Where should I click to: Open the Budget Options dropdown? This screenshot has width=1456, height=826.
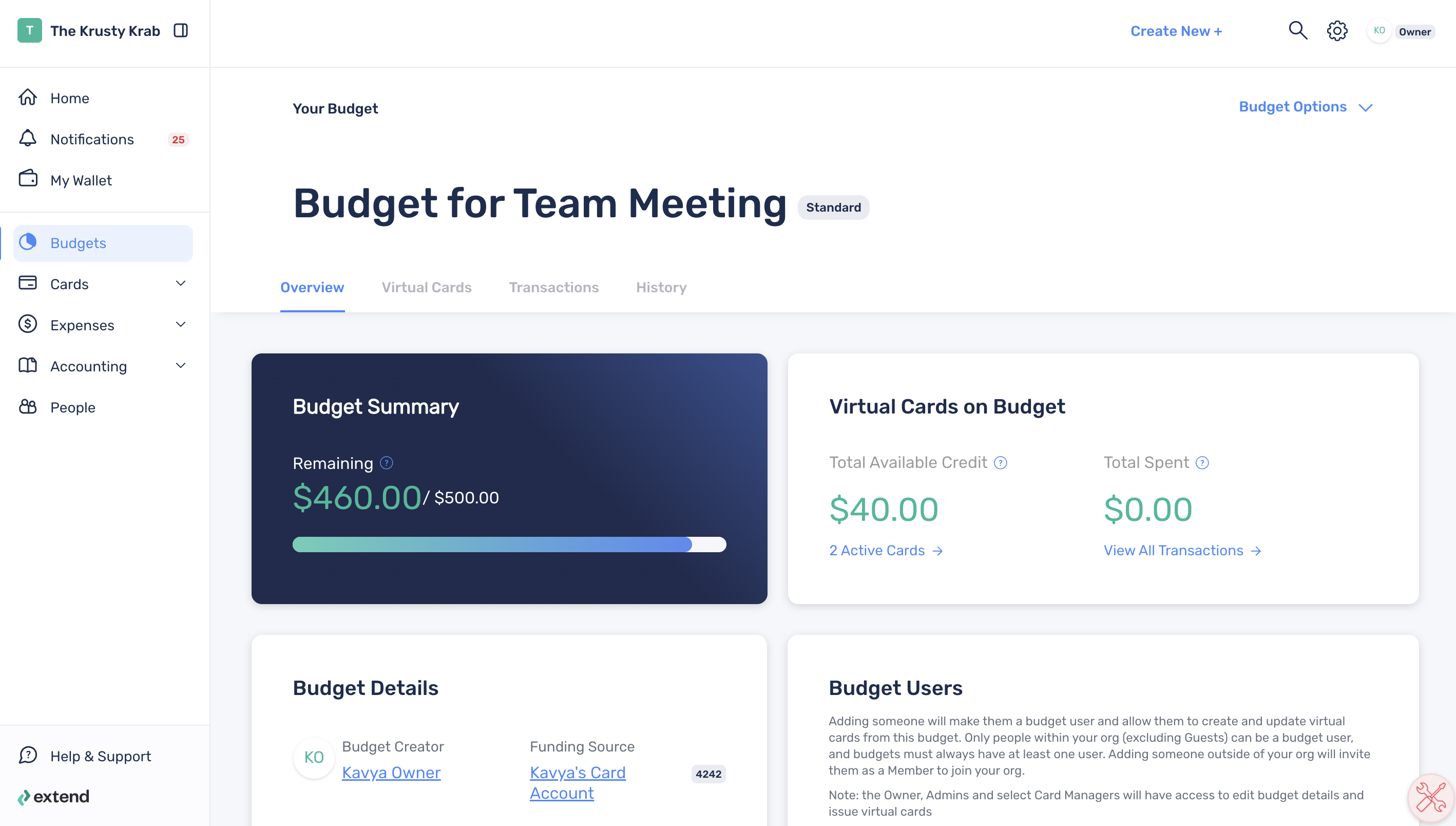pos(1306,107)
